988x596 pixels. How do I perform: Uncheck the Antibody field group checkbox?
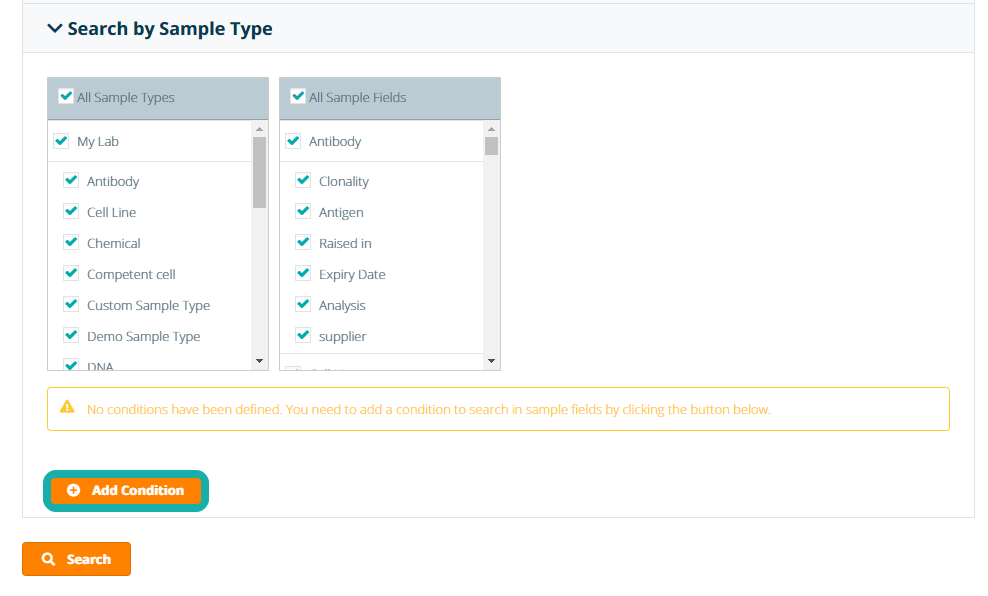(293, 141)
